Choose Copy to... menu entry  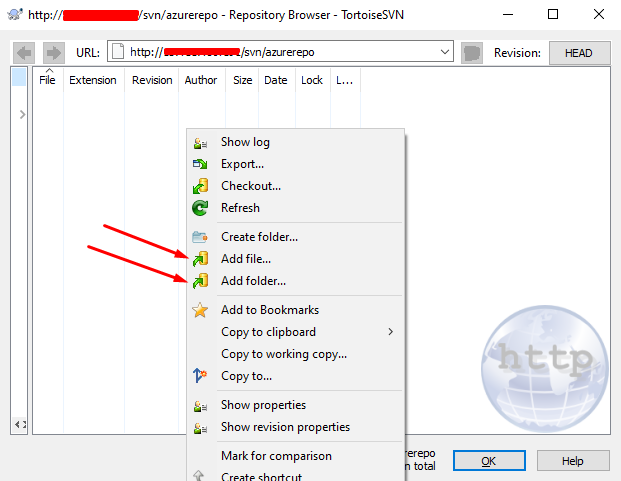tap(295, 376)
